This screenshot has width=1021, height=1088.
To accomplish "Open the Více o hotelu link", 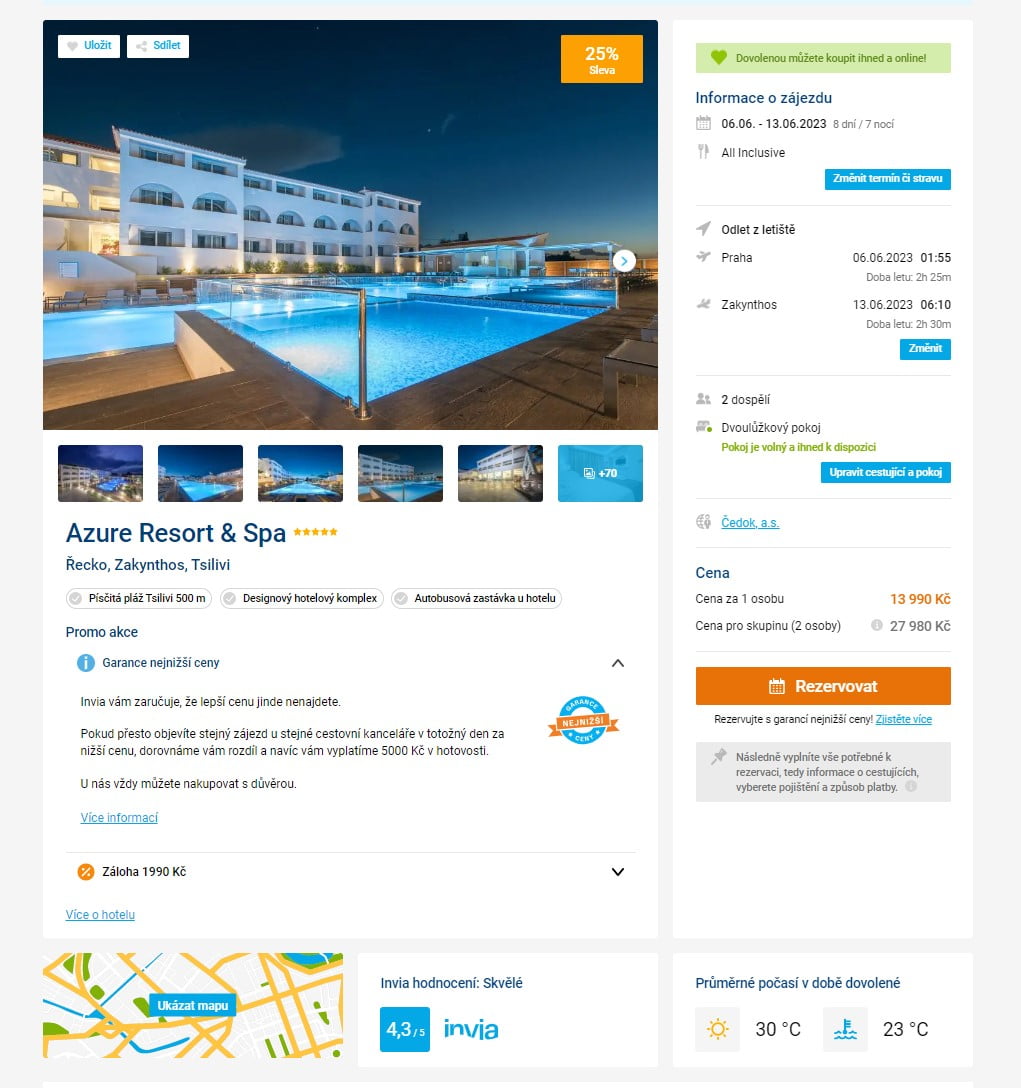I will click(100, 915).
